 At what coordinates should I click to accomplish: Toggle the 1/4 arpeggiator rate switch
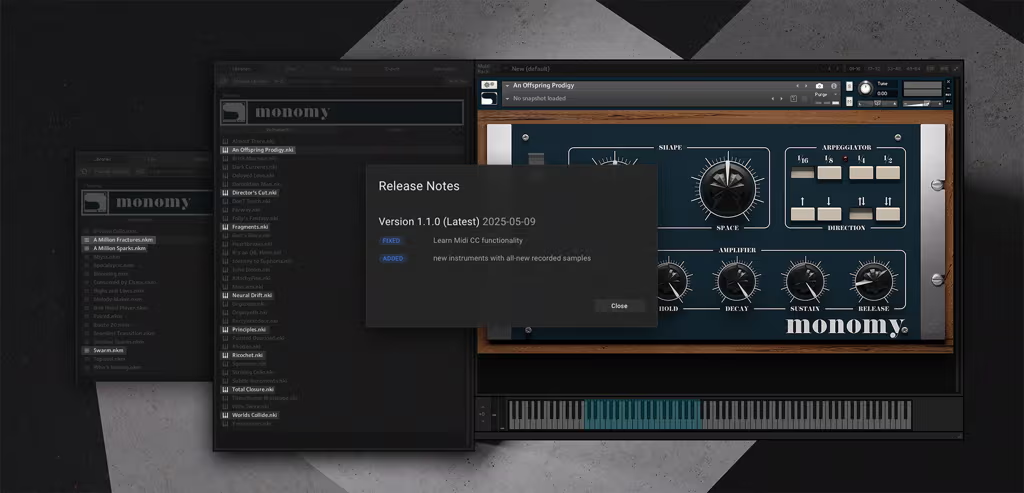pos(861,173)
